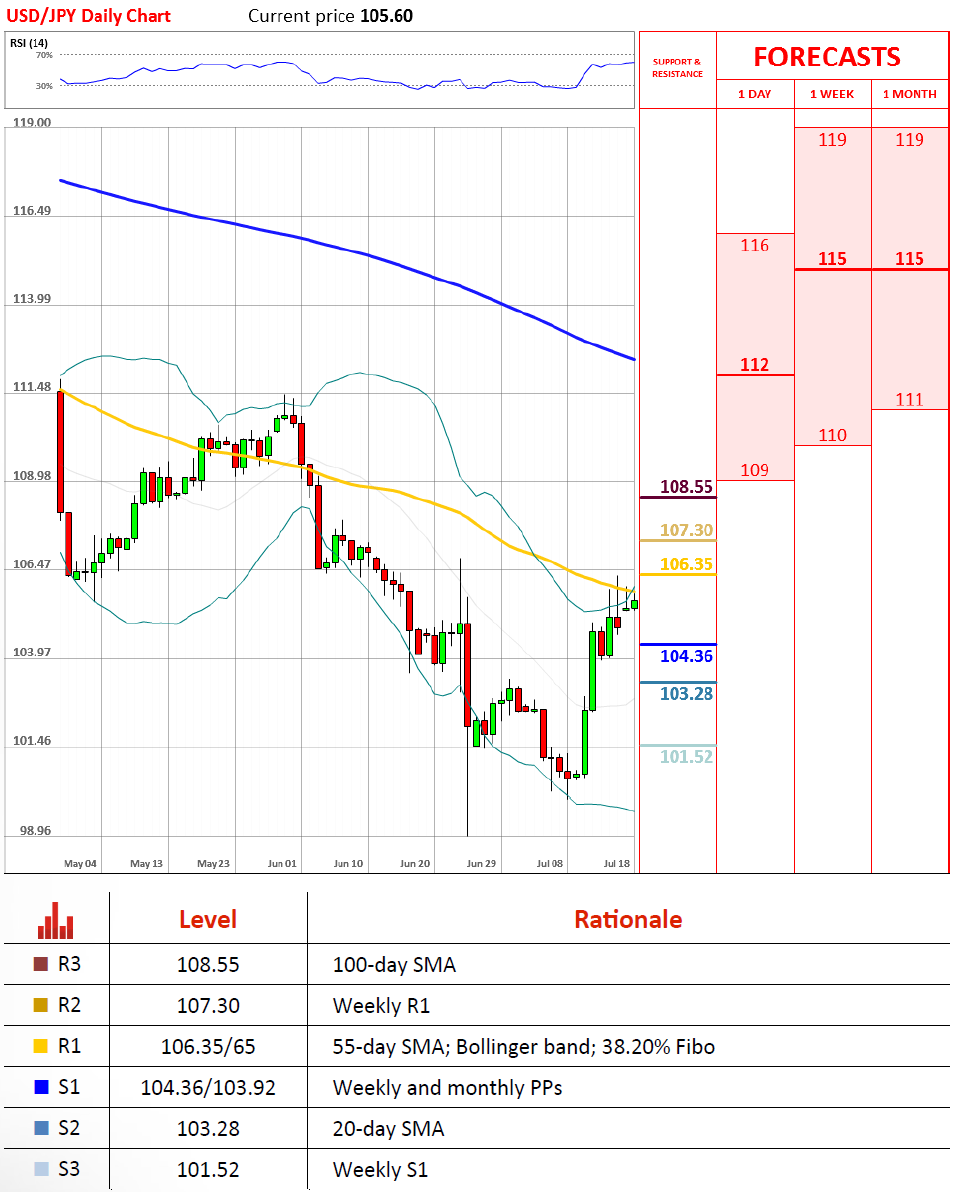Select the 1 WEEK forecast column header
This screenshot has height=1192, width=961.
click(832, 94)
